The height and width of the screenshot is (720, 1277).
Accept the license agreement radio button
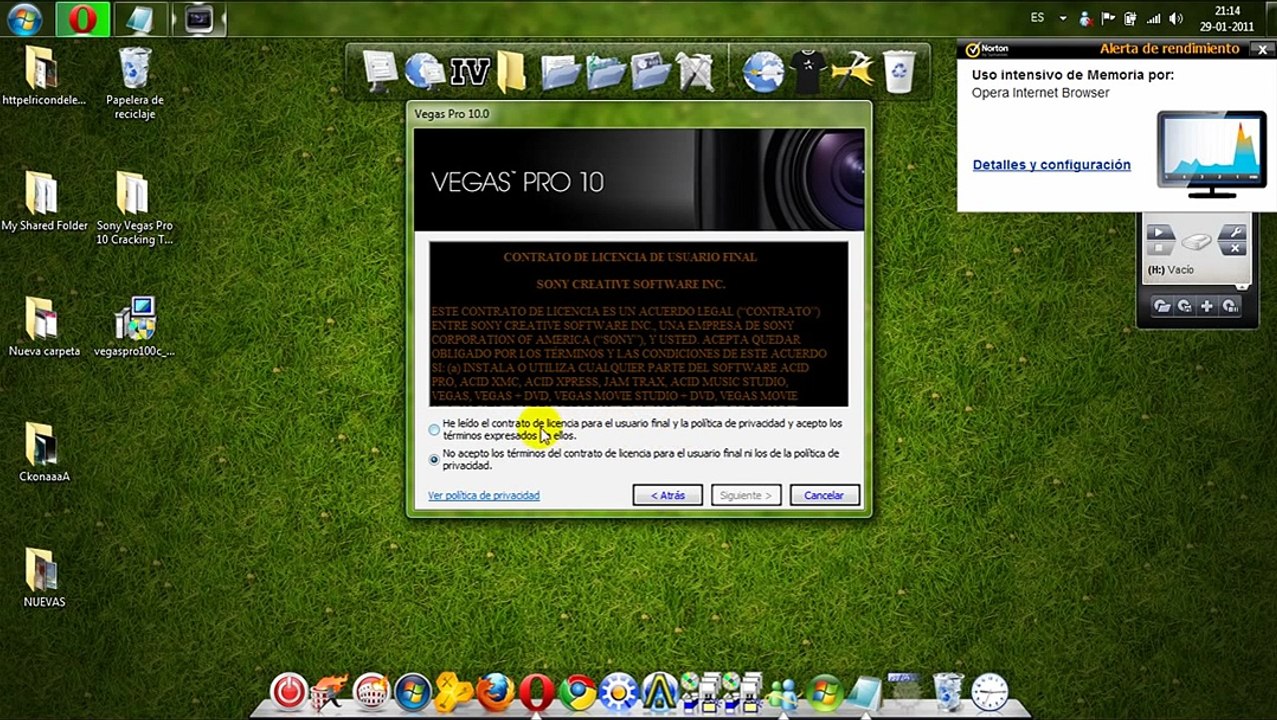tap(434, 430)
